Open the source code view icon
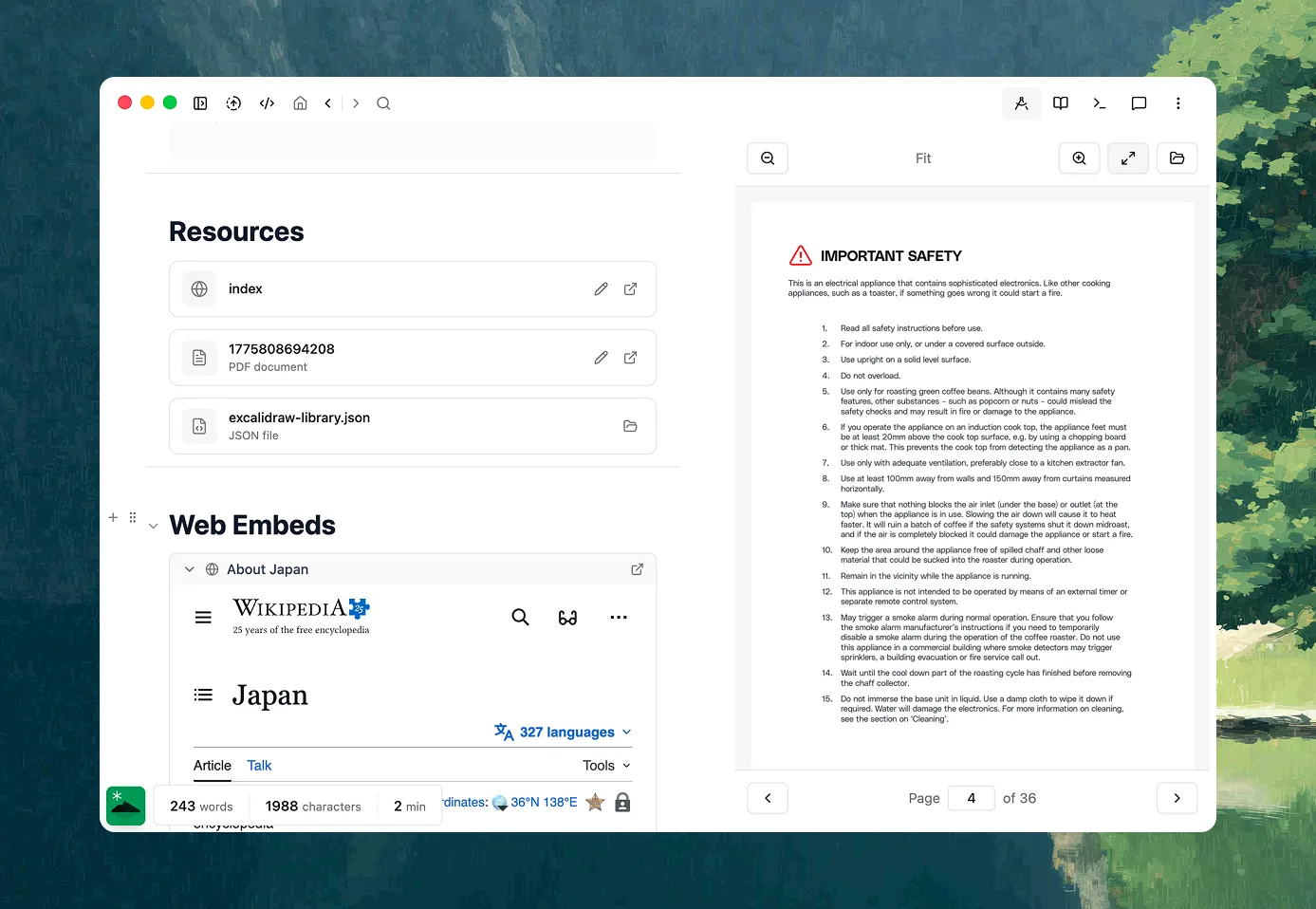Screen dimensions: 1316x909 pos(267,103)
